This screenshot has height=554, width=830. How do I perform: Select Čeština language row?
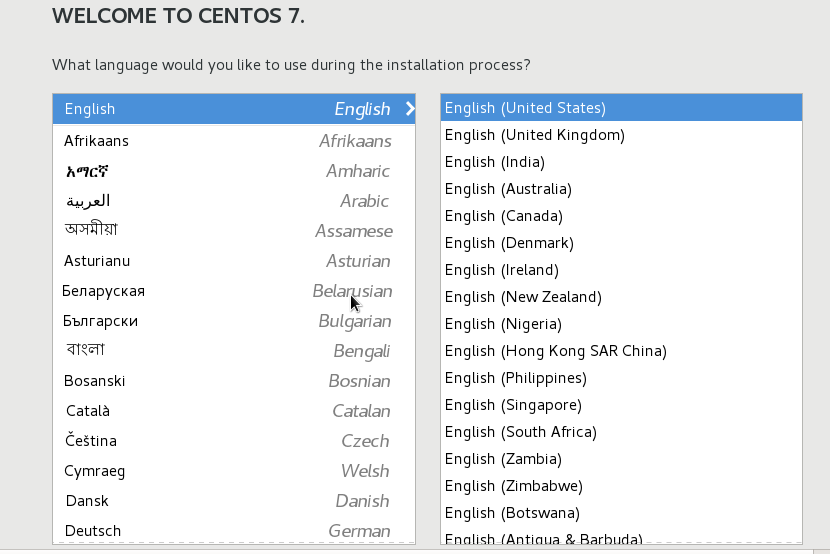(x=234, y=441)
